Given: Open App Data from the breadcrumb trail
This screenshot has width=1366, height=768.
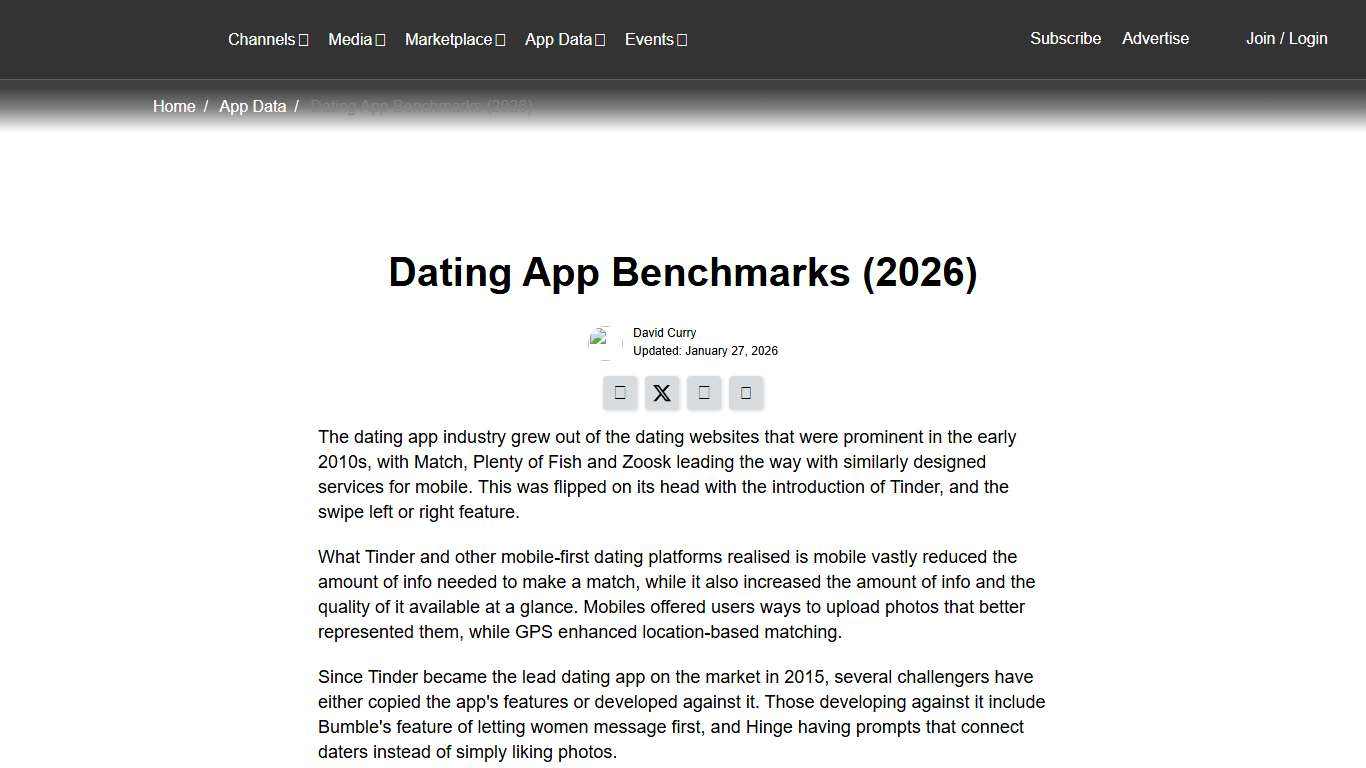Looking at the screenshot, I should [252, 106].
